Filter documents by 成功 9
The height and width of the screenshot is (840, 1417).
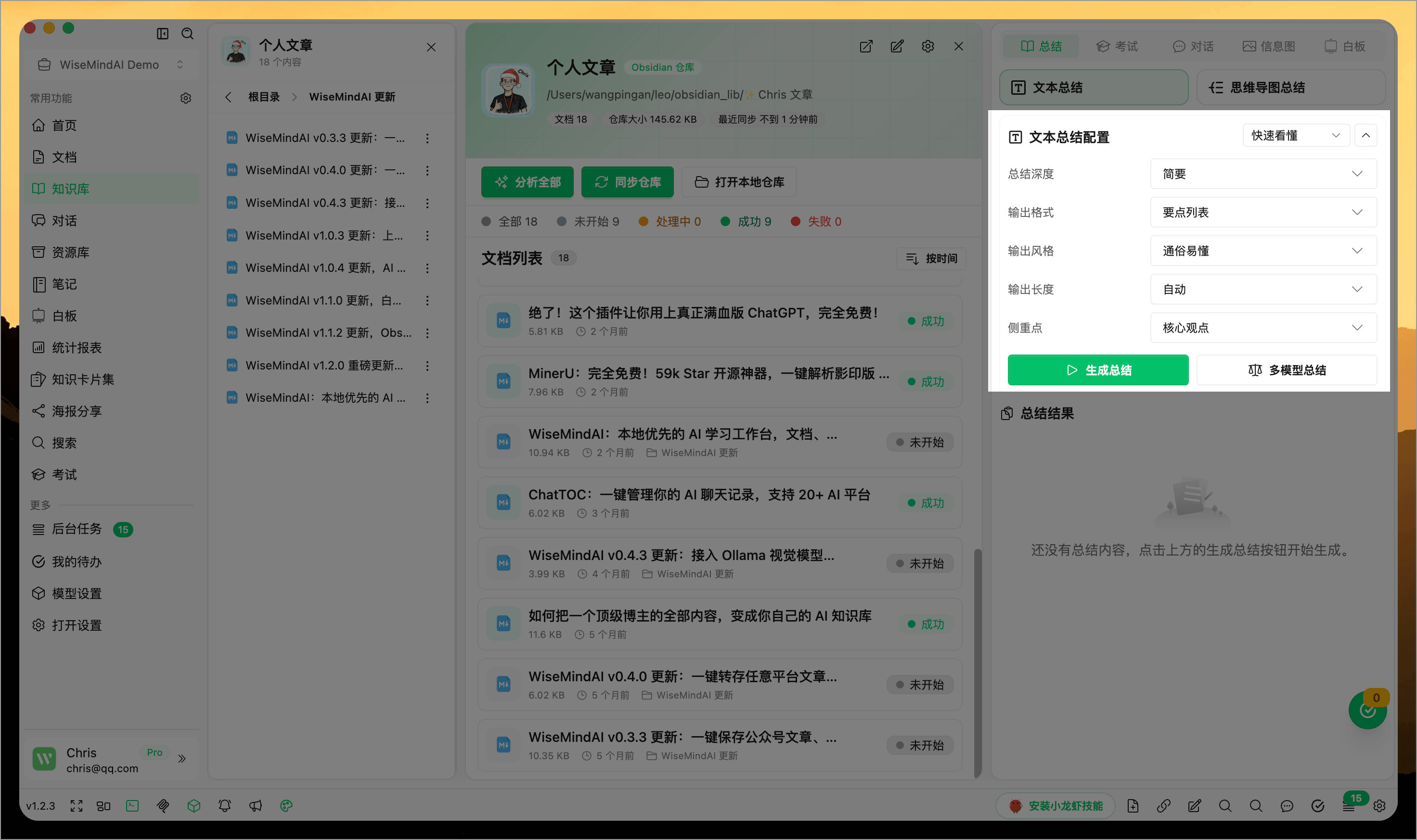746,222
